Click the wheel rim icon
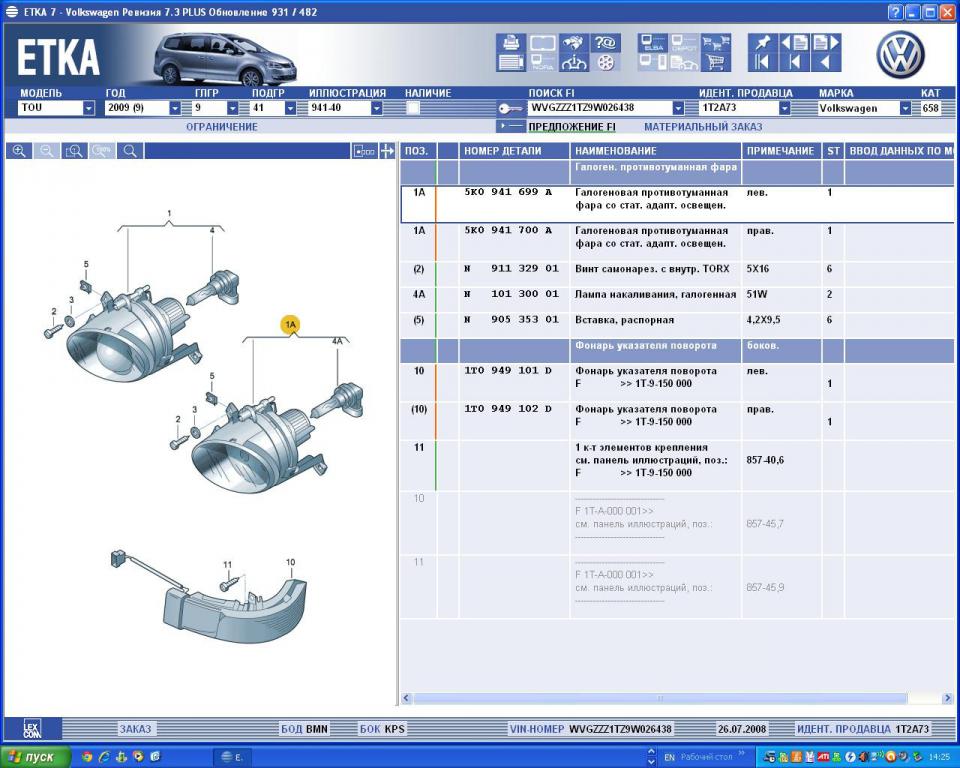 [x=605, y=62]
